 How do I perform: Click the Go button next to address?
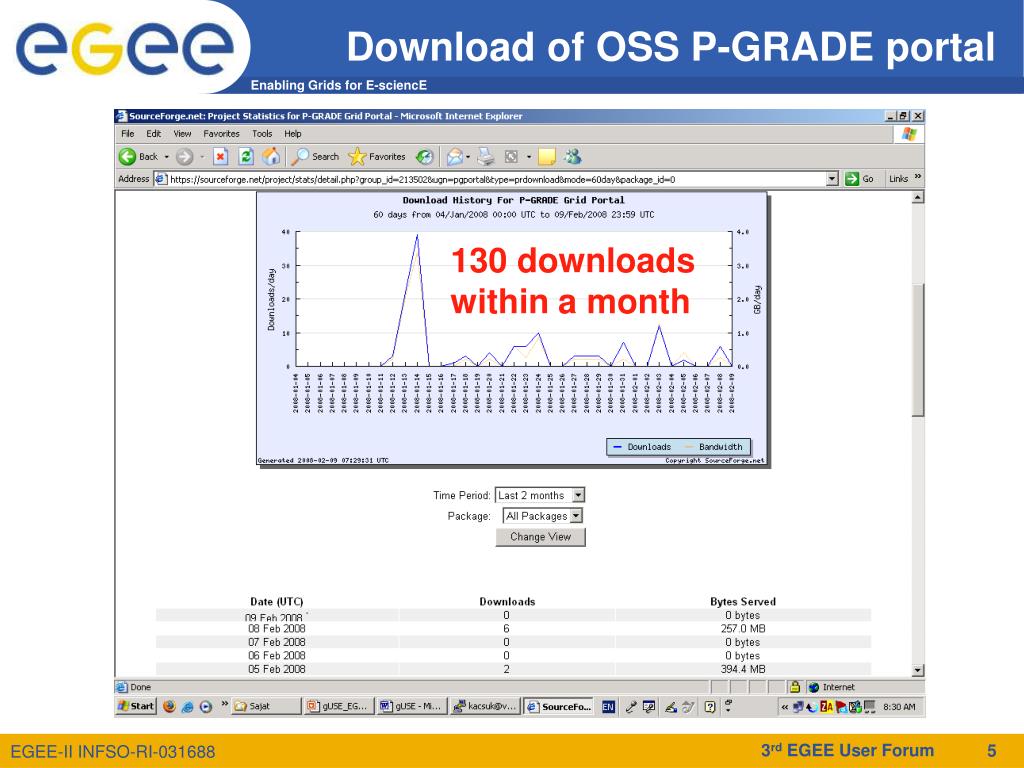click(859, 179)
